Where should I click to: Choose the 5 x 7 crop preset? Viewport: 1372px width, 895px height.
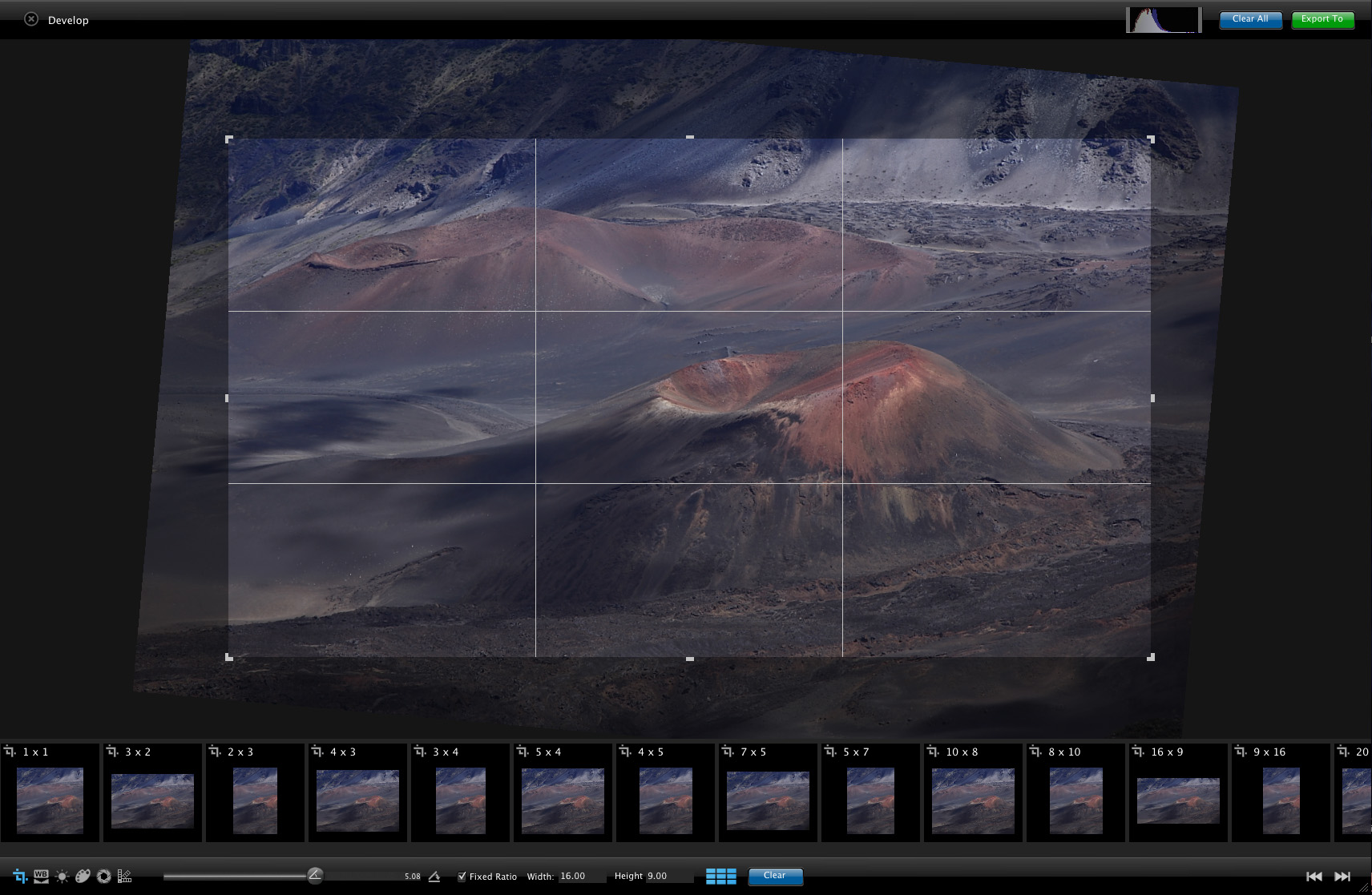click(870, 792)
